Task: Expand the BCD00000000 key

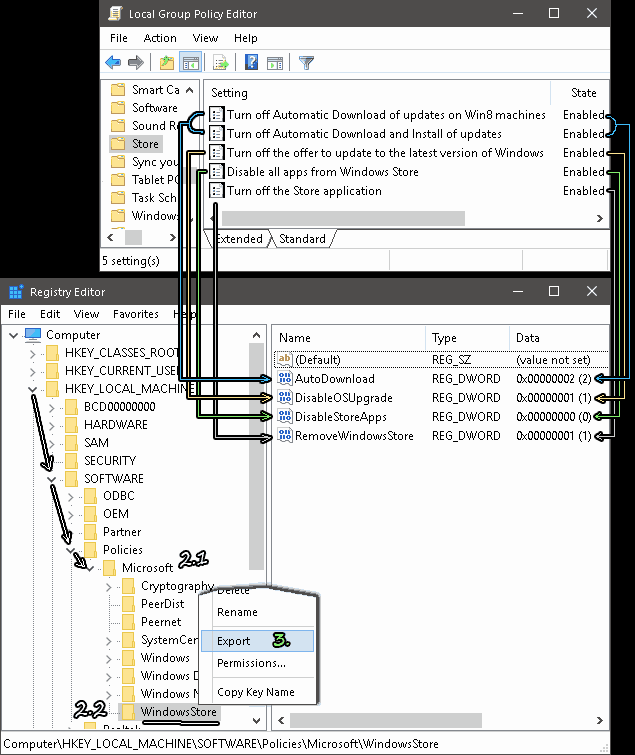Action: [52, 407]
